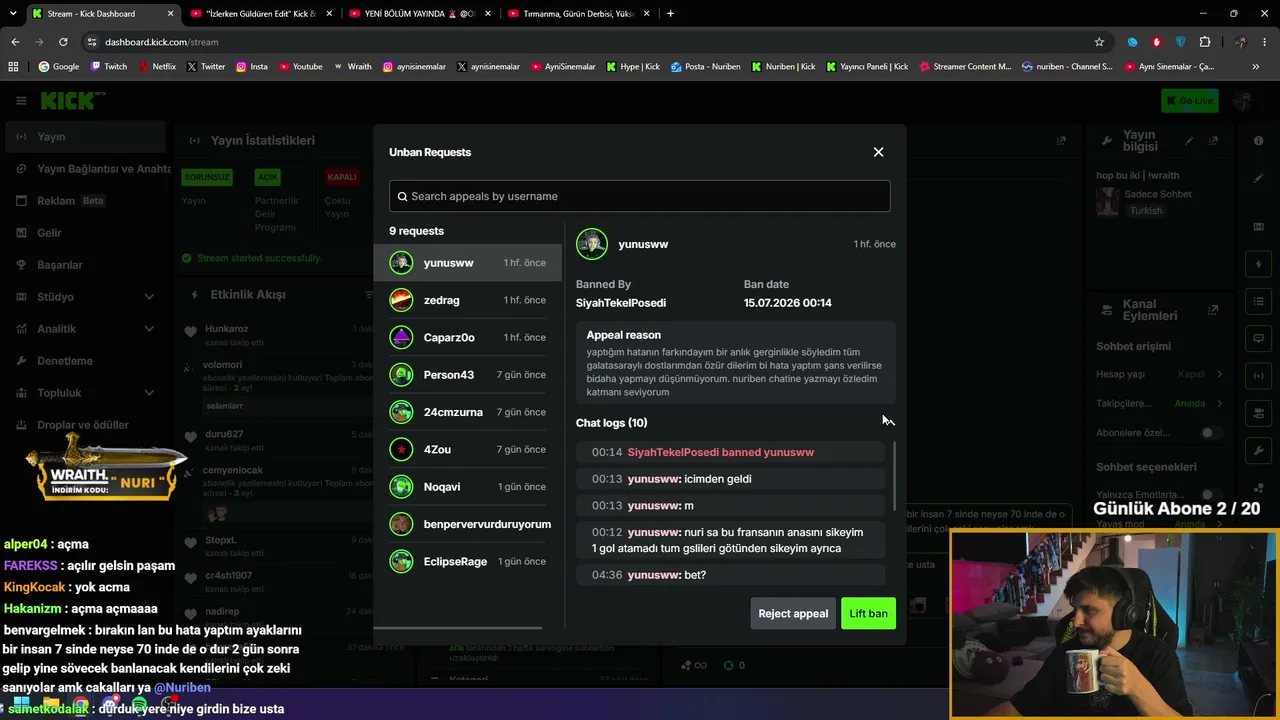Click the address bar URL
Image resolution: width=1280 pixels, height=720 pixels.
pos(161,42)
